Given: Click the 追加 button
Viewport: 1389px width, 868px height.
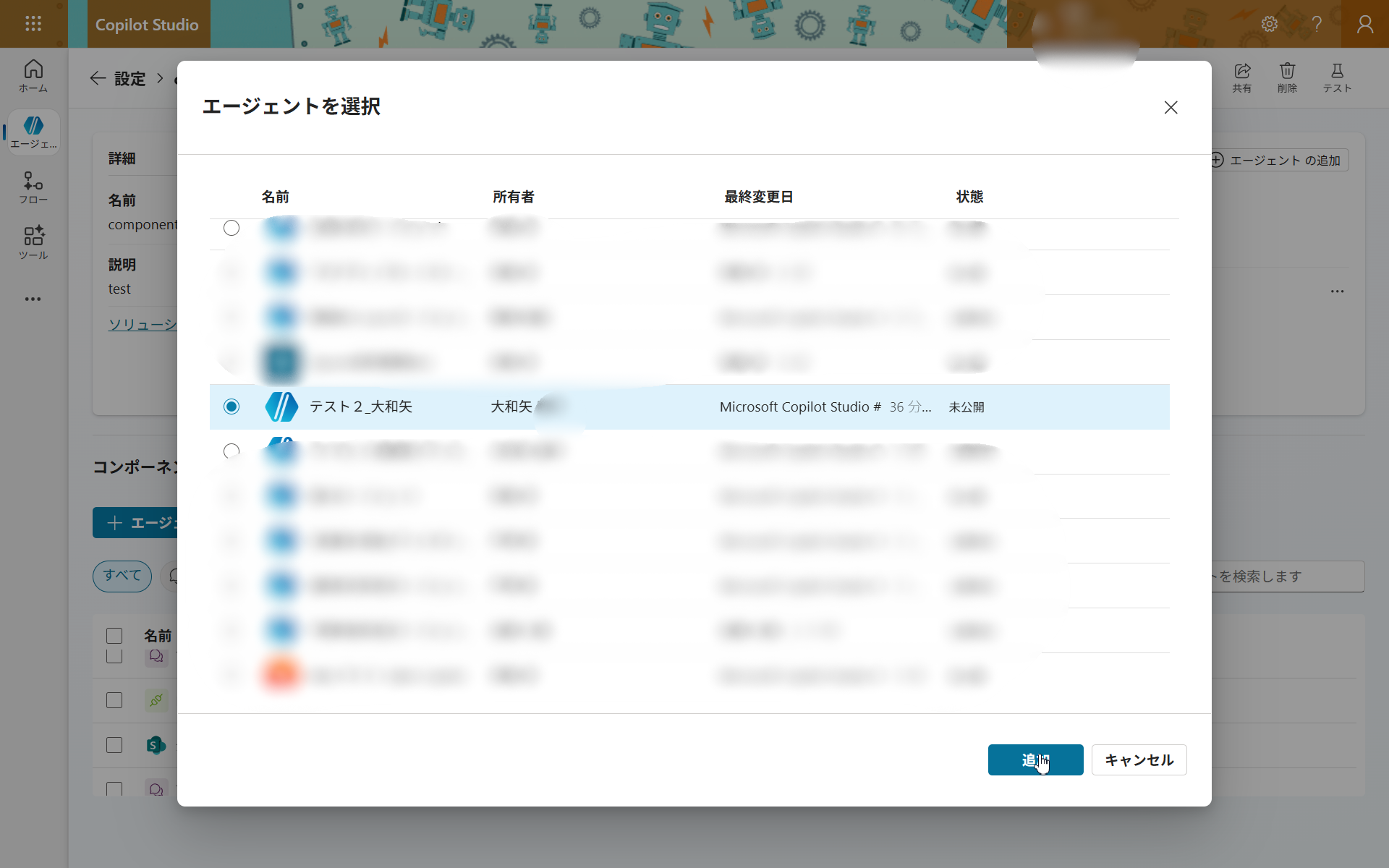Looking at the screenshot, I should [1035, 759].
